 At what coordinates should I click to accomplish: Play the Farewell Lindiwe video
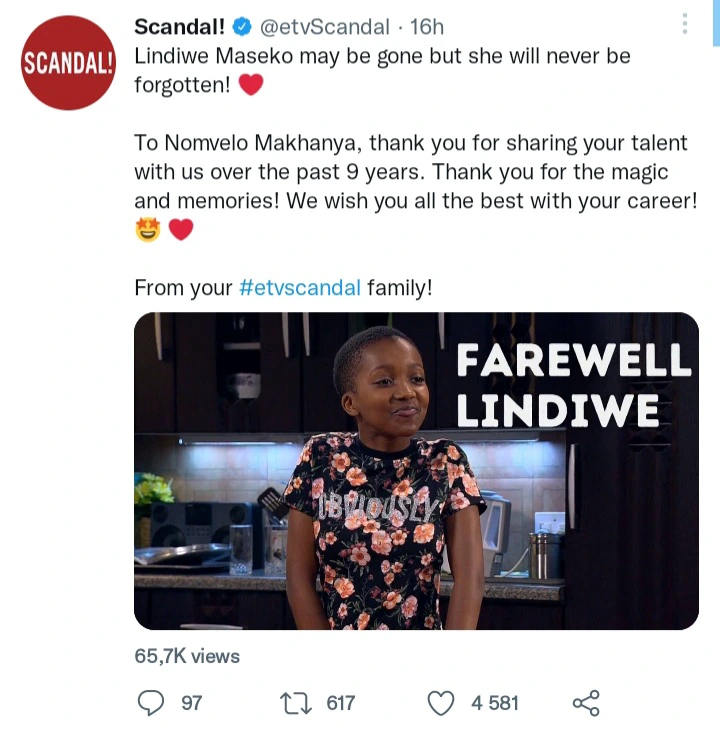pyautogui.click(x=416, y=471)
